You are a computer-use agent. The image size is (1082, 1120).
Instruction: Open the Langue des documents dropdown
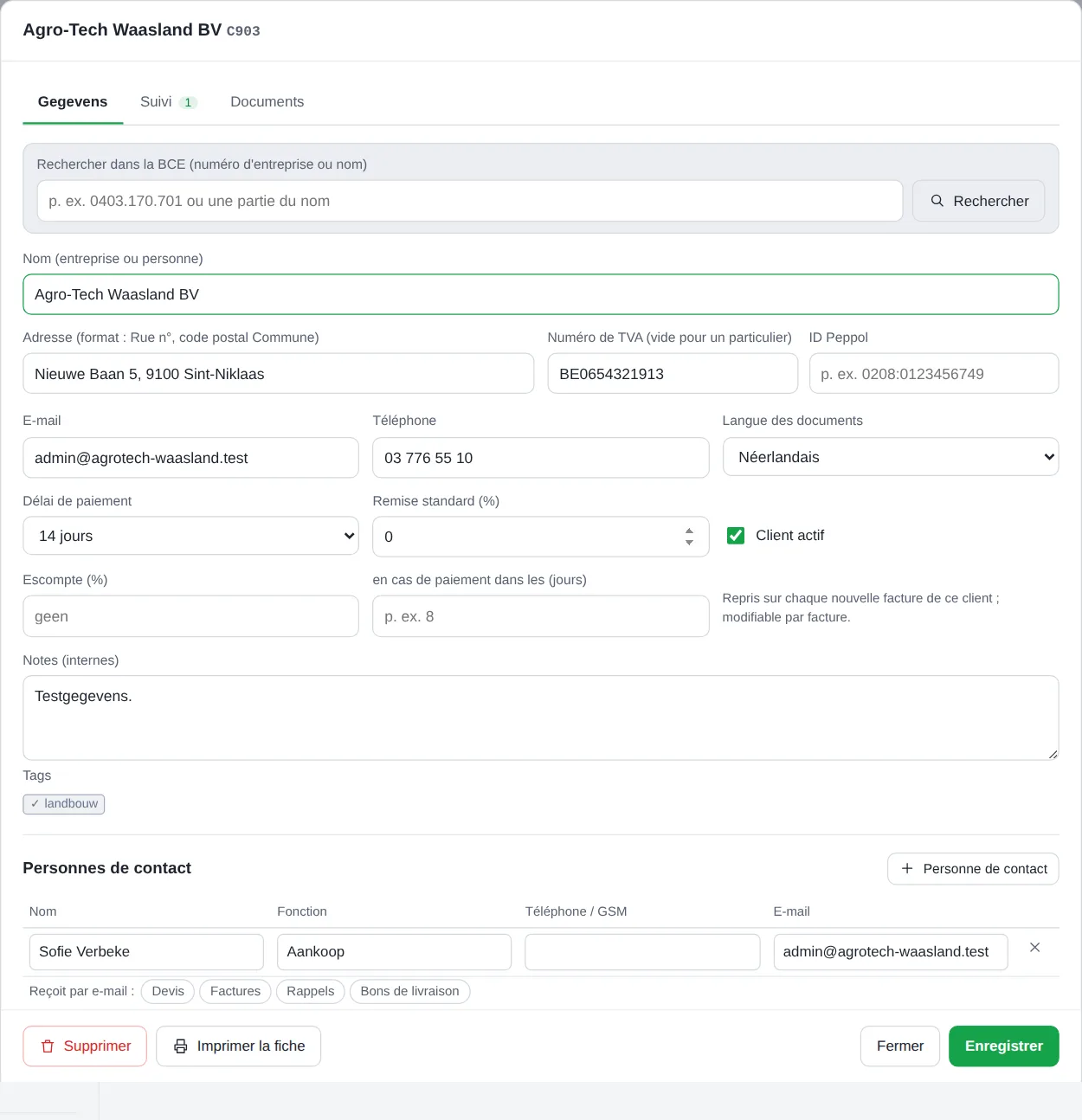[891, 457]
